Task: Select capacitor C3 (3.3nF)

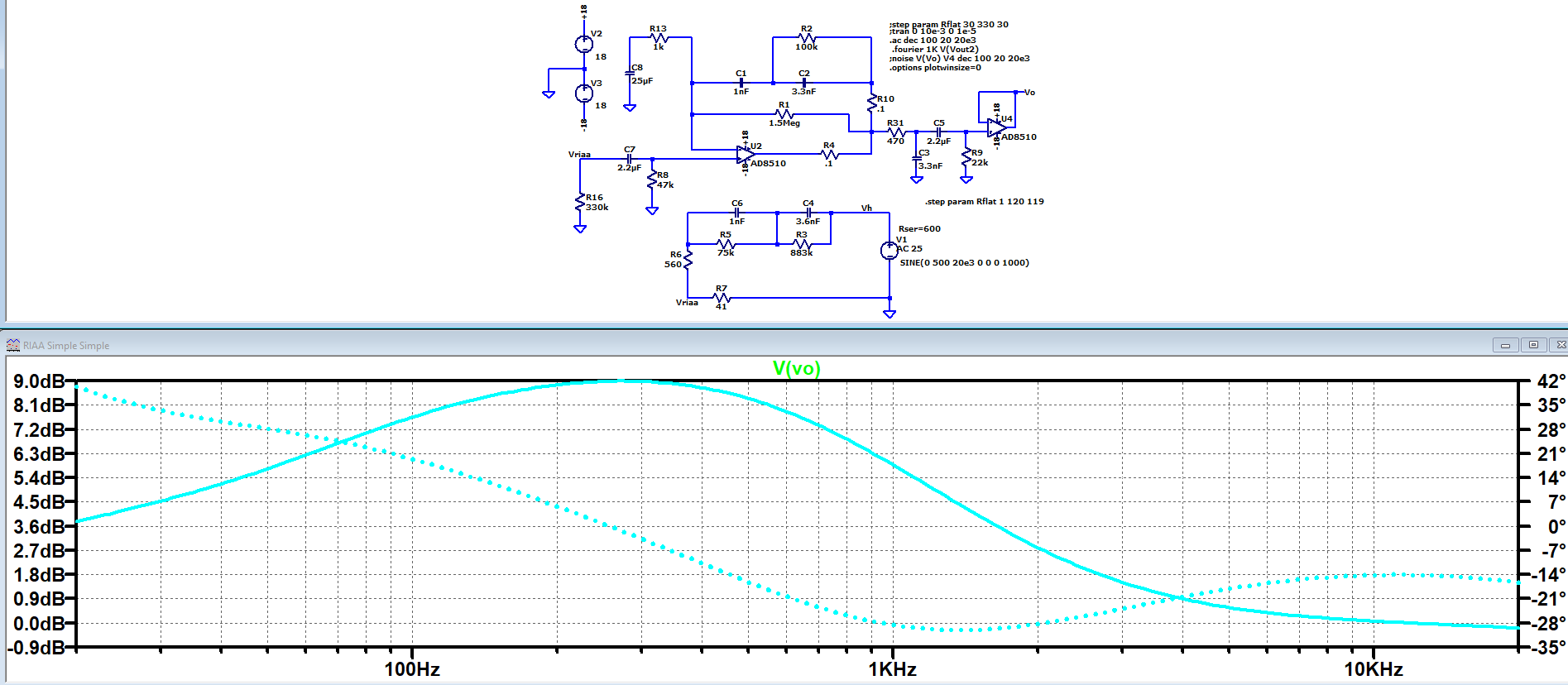Action: 917,158
